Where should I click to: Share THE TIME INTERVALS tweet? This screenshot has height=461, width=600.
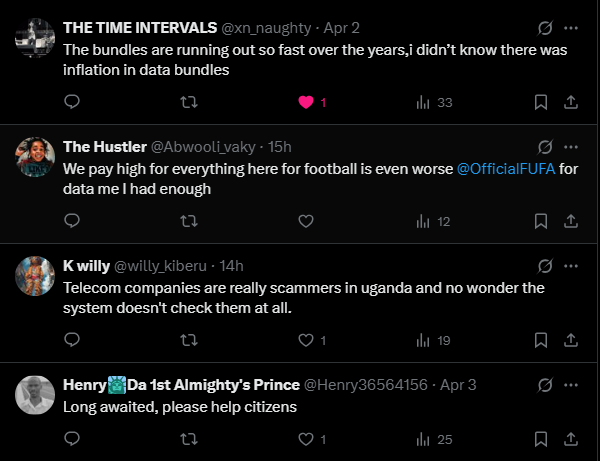pos(570,102)
